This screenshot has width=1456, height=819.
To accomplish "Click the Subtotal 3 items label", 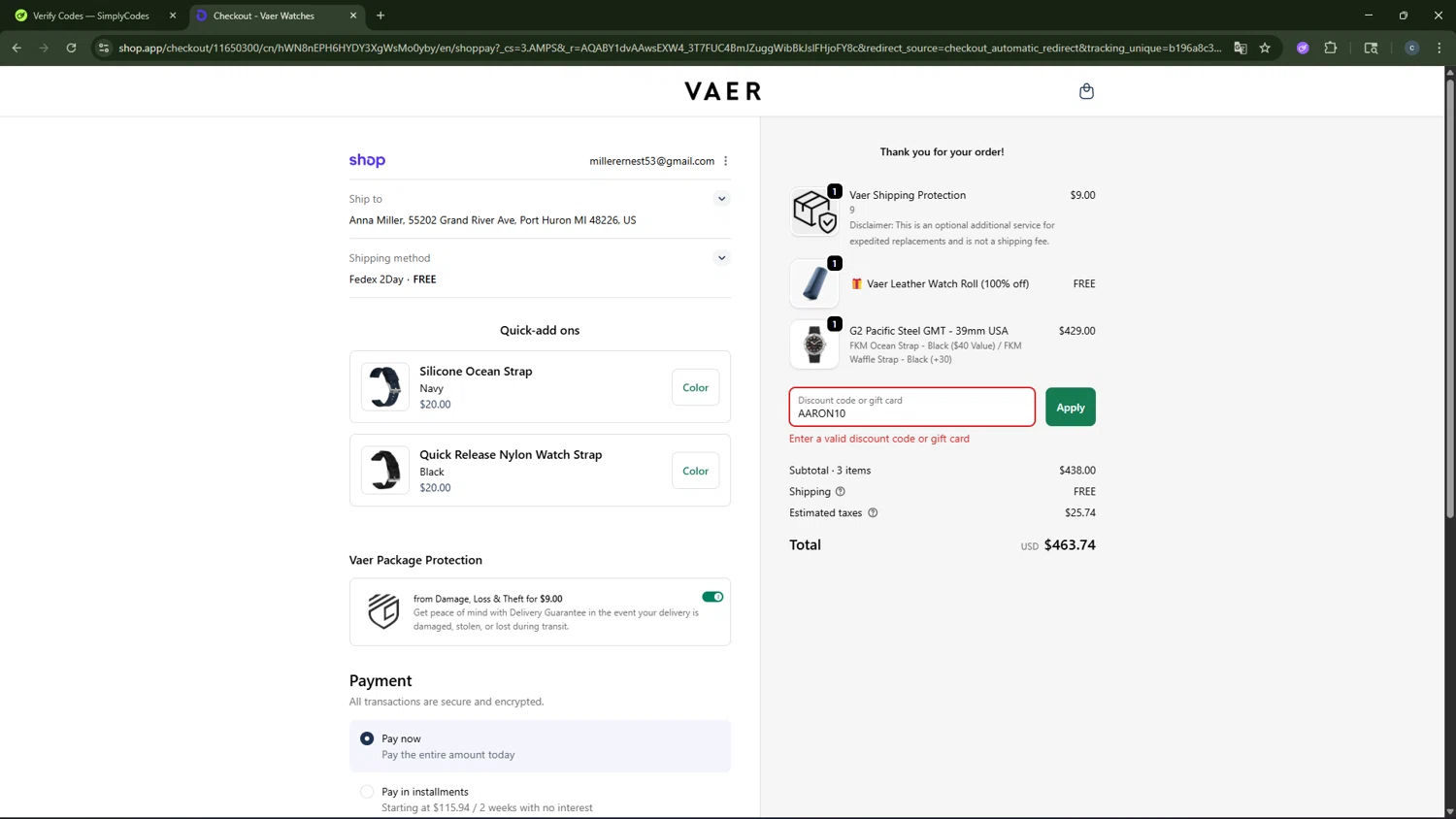I will tap(830, 471).
